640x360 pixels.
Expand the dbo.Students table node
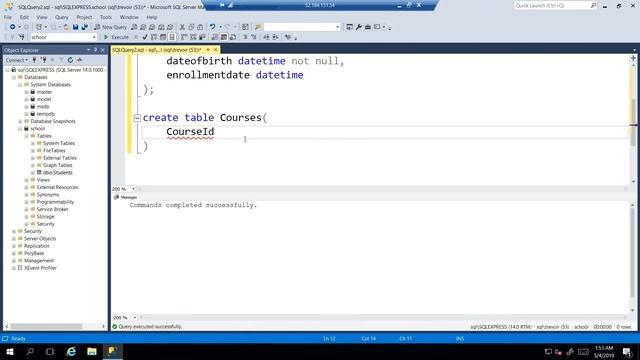(33, 173)
